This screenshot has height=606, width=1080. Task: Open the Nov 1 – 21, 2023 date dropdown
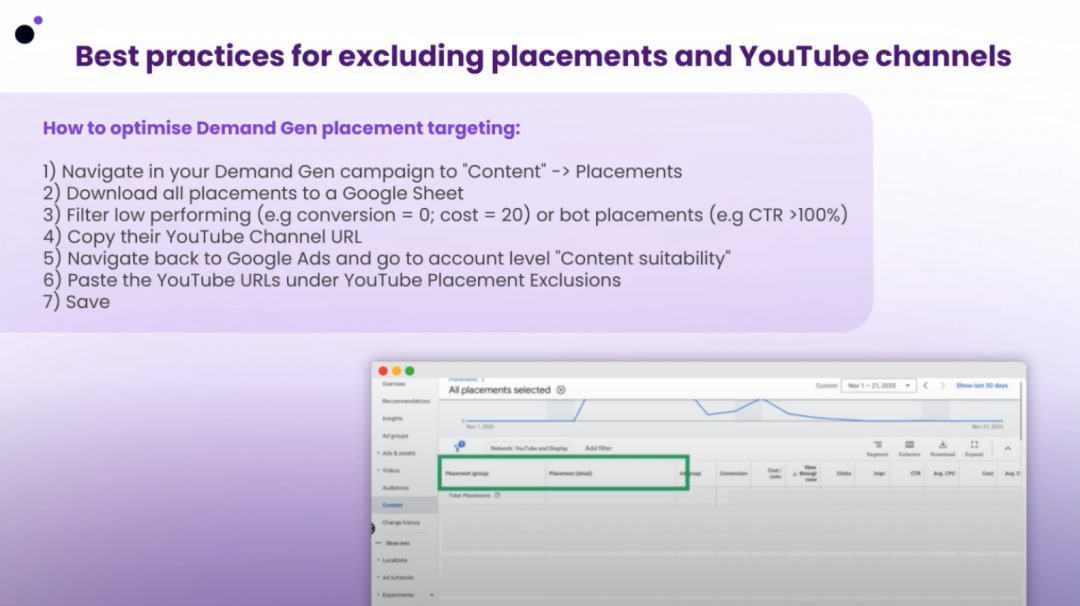point(878,386)
